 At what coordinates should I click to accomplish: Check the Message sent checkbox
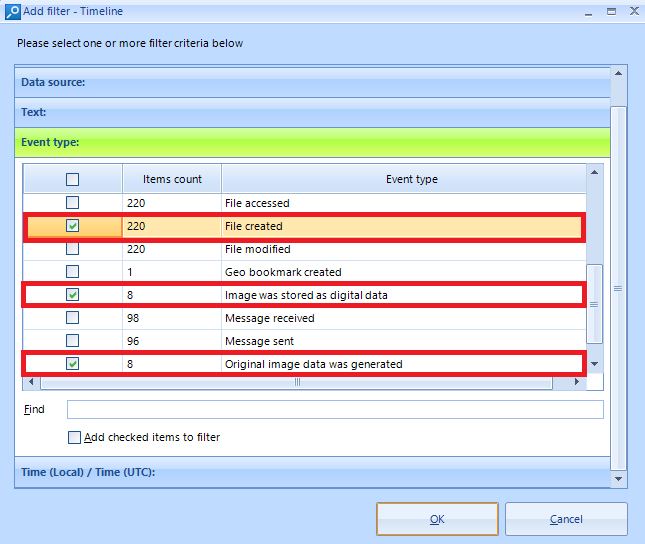pyautogui.click(x=72, y=341)
